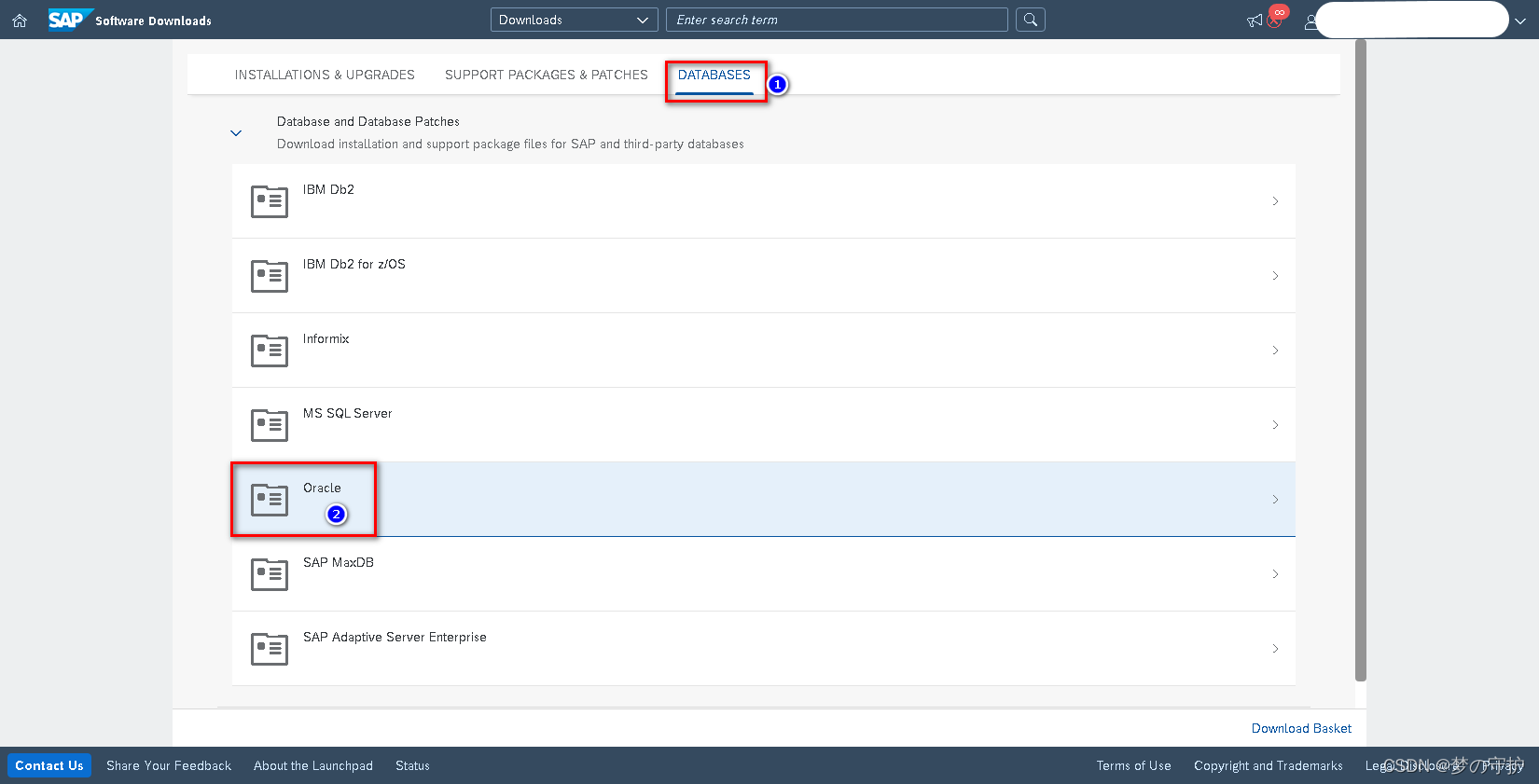1539x784 pixels.
Task: Select the Informix label
Action: point(326,338)
